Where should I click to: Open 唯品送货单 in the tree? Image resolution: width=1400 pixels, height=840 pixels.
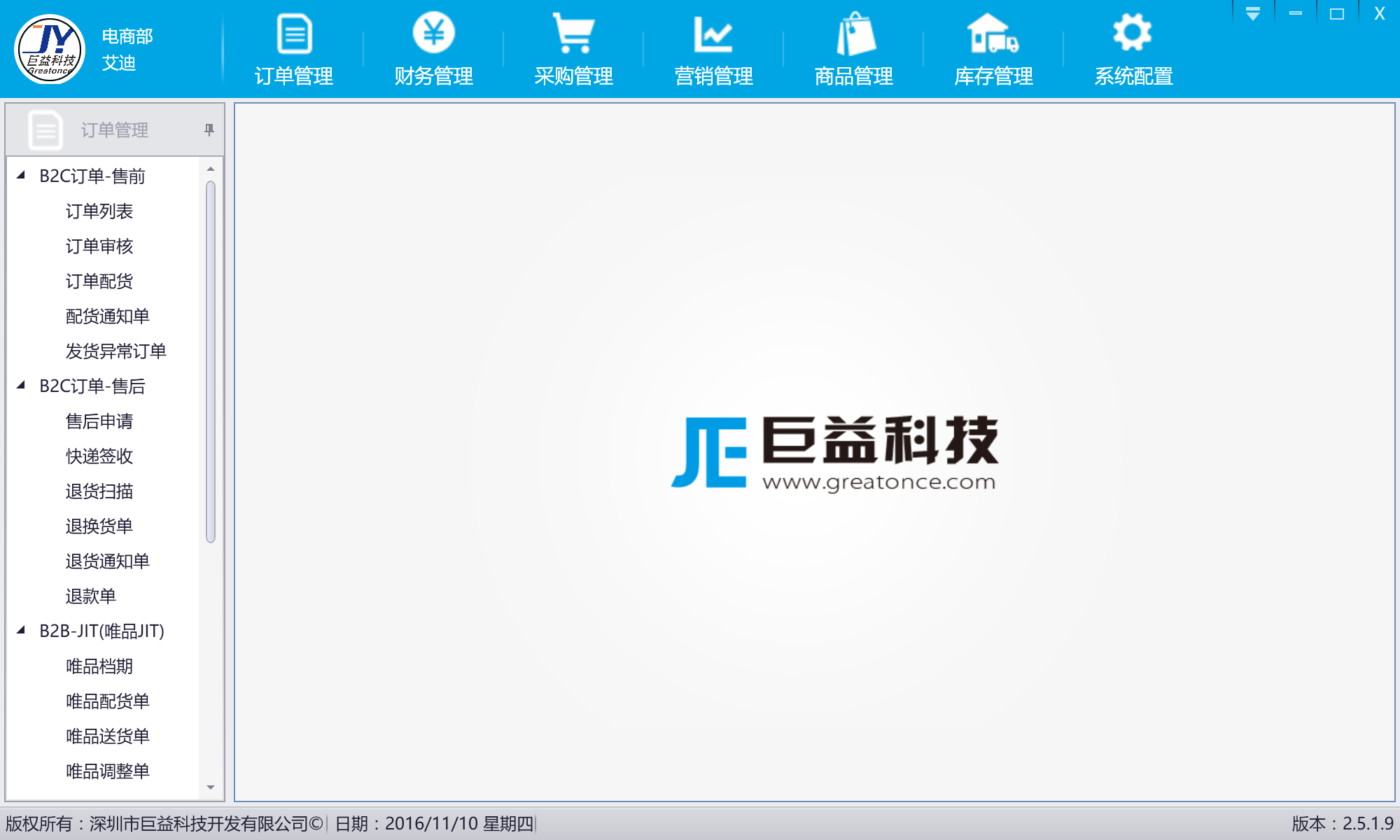pyautogui.click(x=108, y=736)
